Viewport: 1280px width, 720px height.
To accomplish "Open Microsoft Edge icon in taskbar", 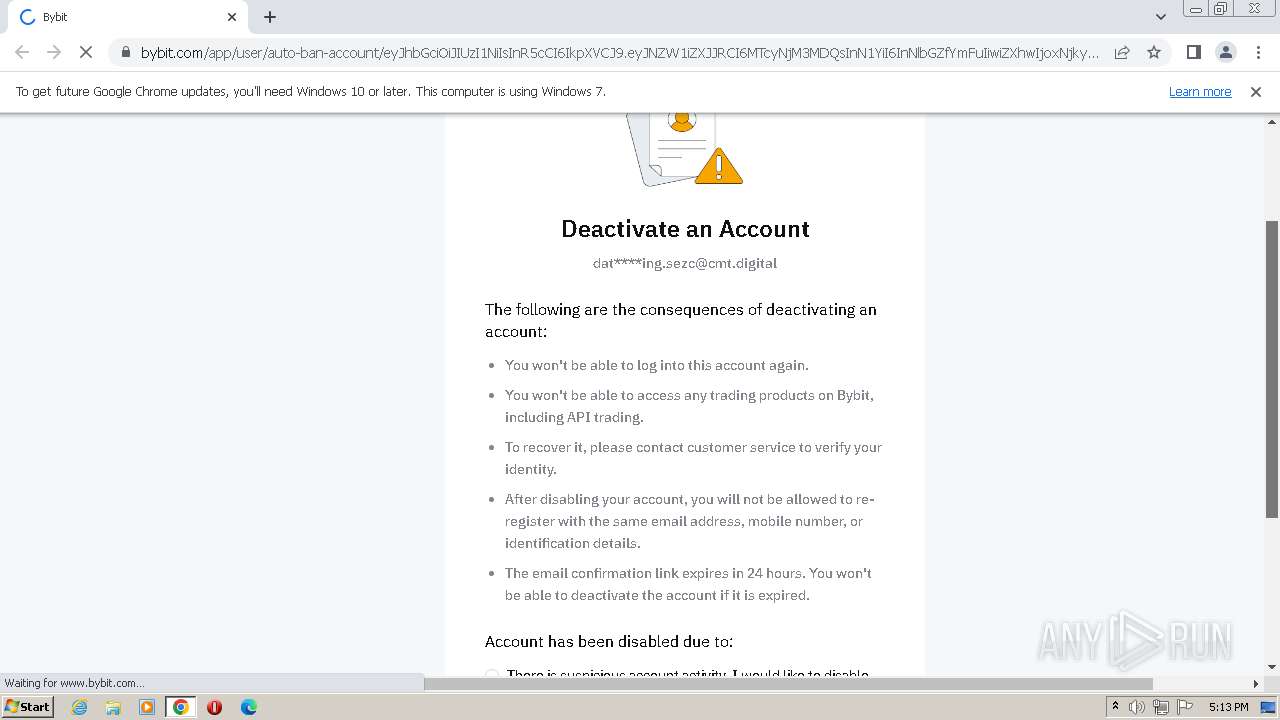I will (248, 707).
